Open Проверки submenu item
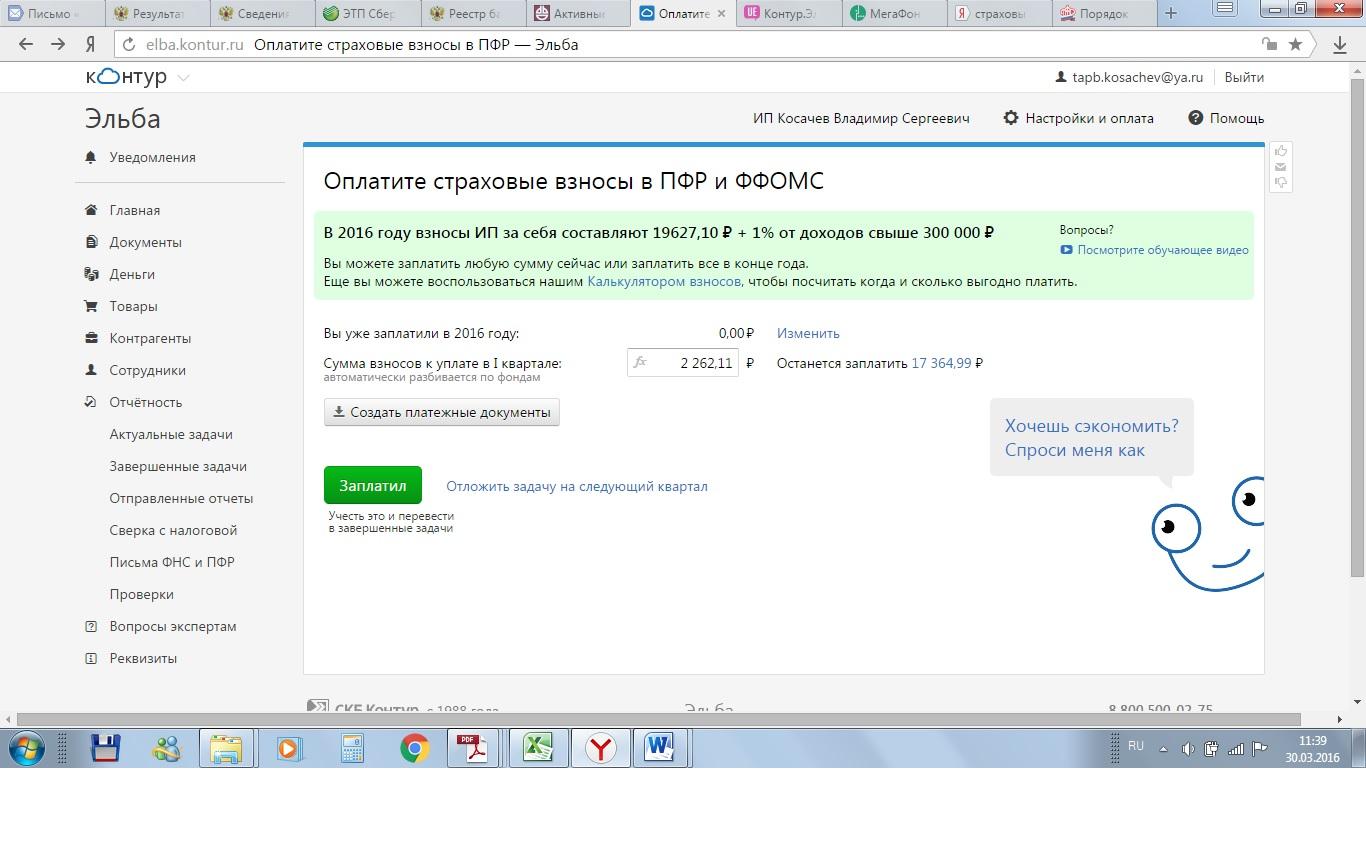Screen dimensions: 1366x842 142,594
